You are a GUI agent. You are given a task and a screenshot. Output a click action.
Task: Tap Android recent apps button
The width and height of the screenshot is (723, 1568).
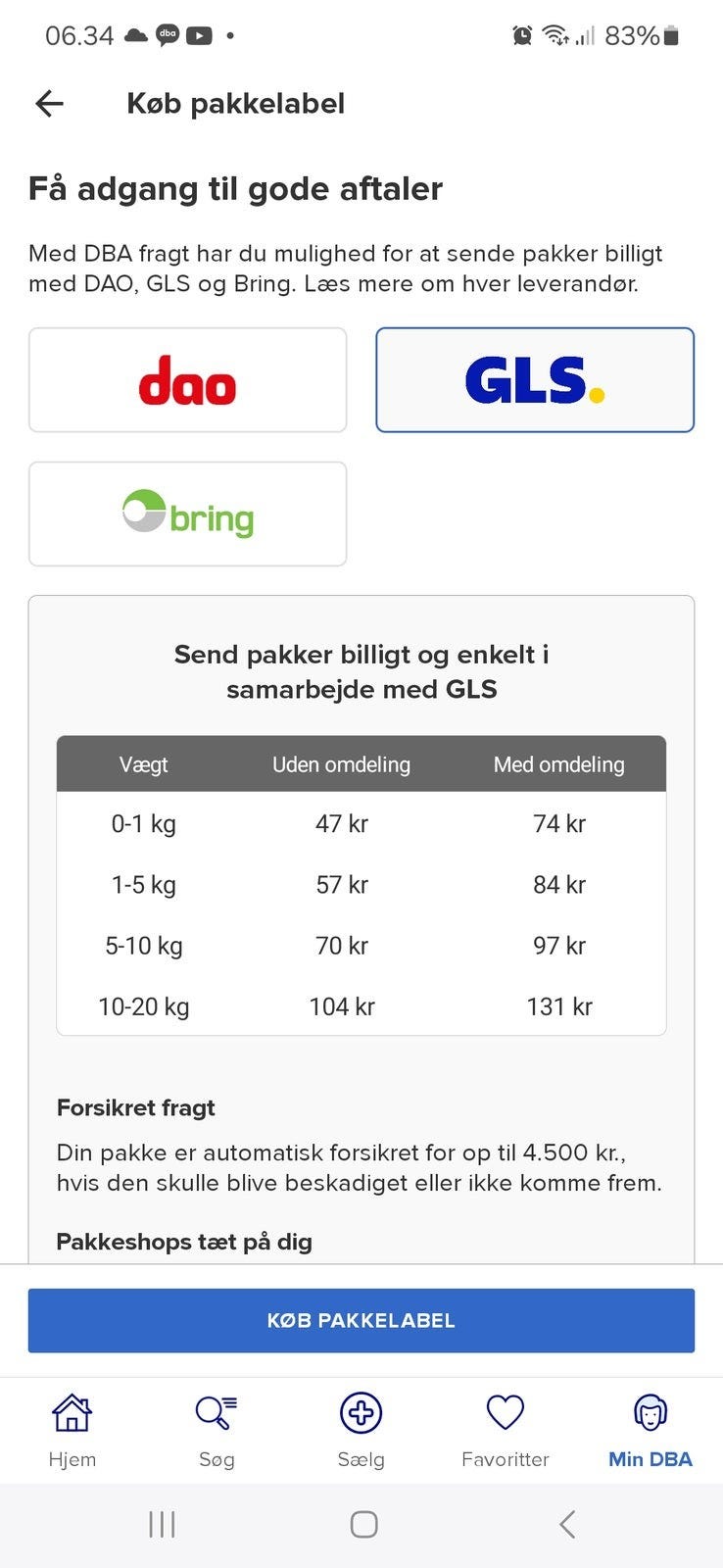(162, 1524)
